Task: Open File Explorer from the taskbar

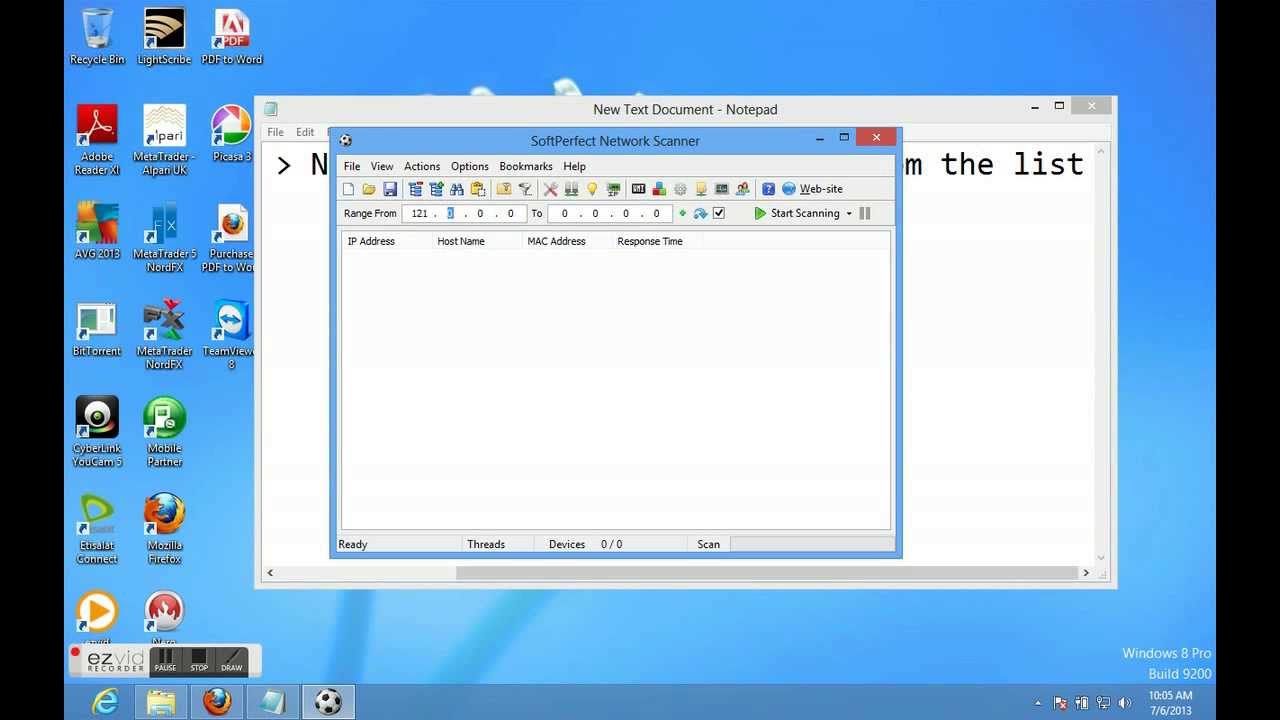Action: 161,702
